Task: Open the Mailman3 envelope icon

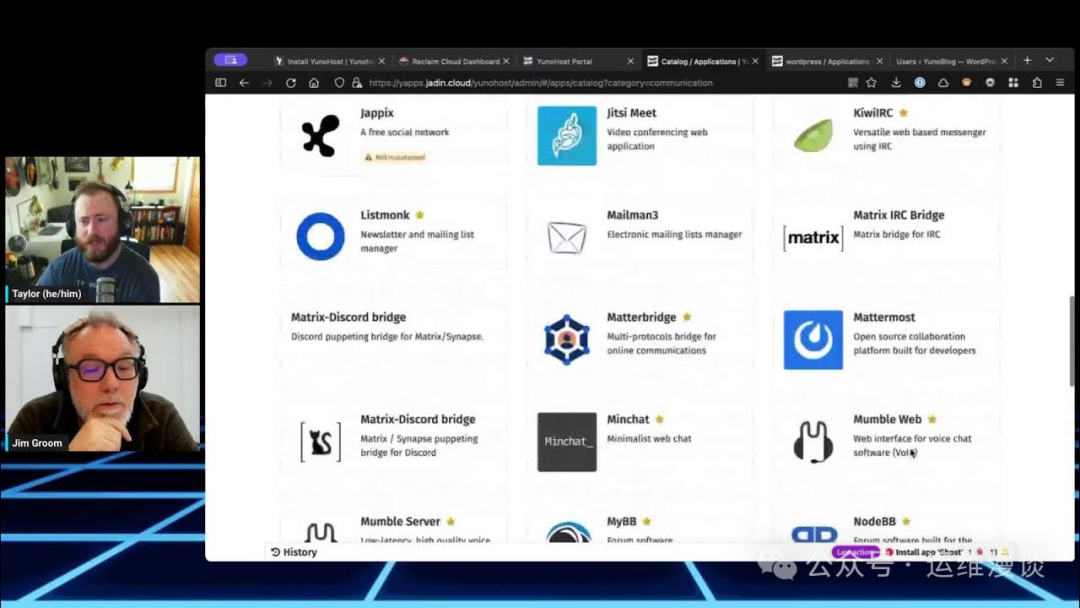Action: (567, 238)
